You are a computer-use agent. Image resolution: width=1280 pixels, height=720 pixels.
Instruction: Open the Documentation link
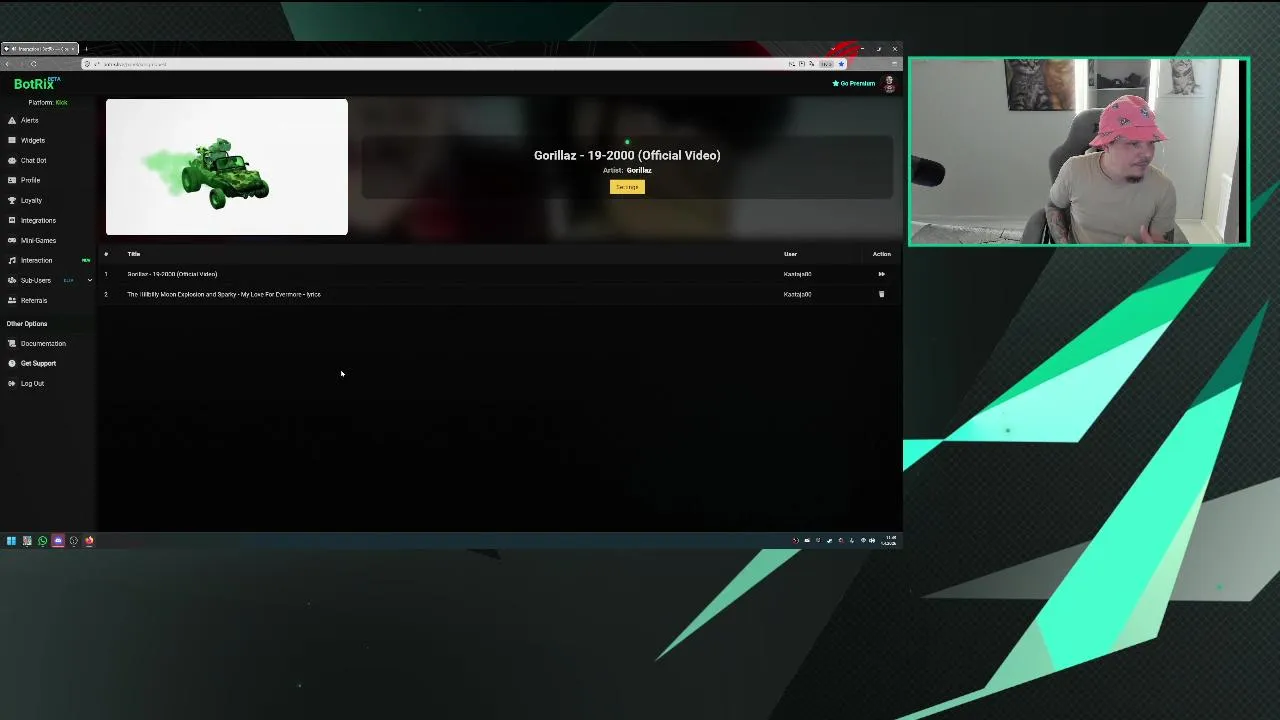point(43,343)
